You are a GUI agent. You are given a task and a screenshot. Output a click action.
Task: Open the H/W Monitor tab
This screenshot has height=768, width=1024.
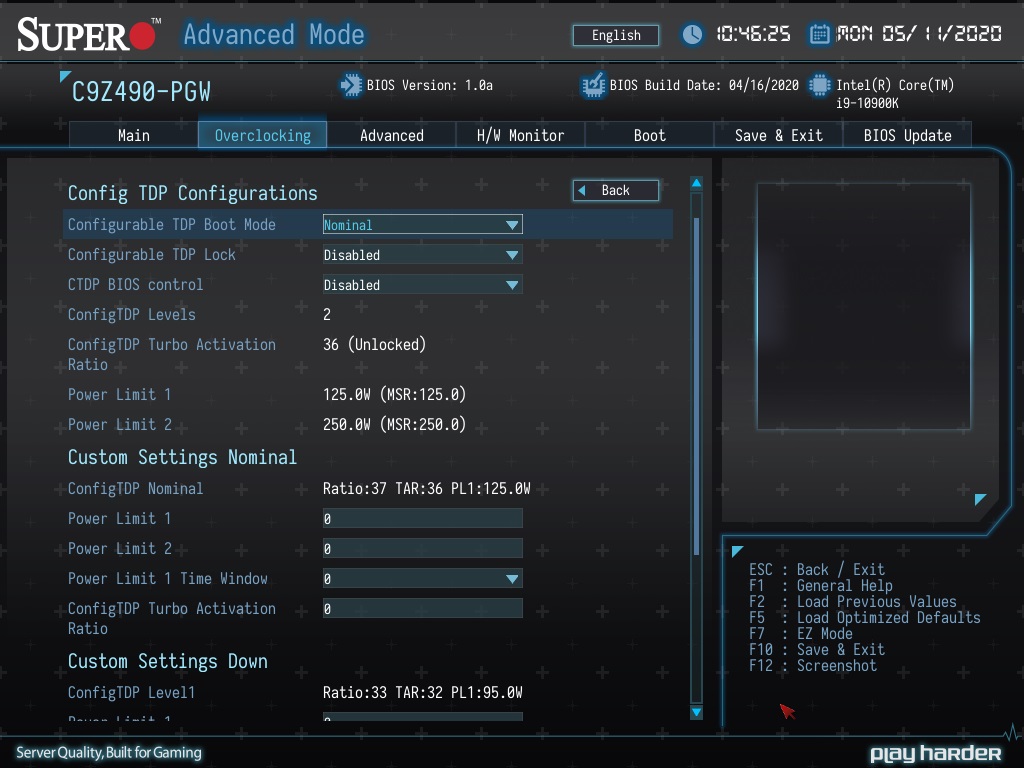[520, 135]
